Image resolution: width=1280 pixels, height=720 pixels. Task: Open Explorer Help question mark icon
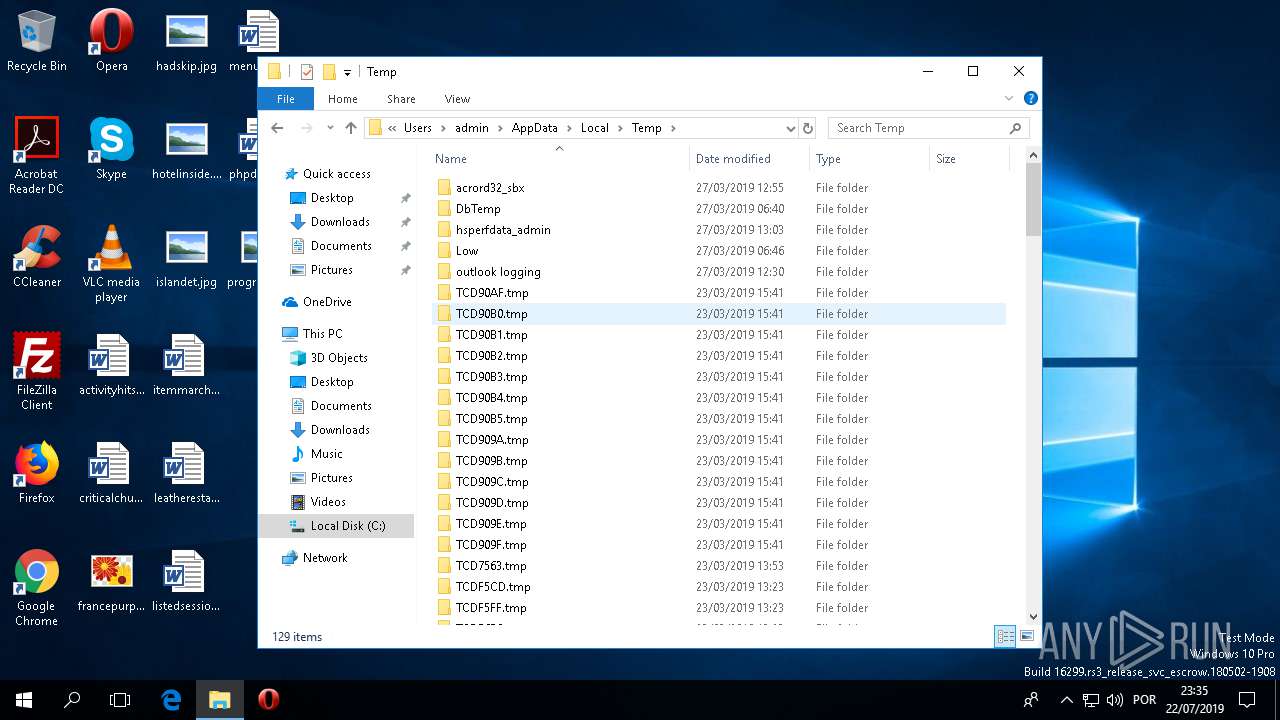pos(1031,99)
